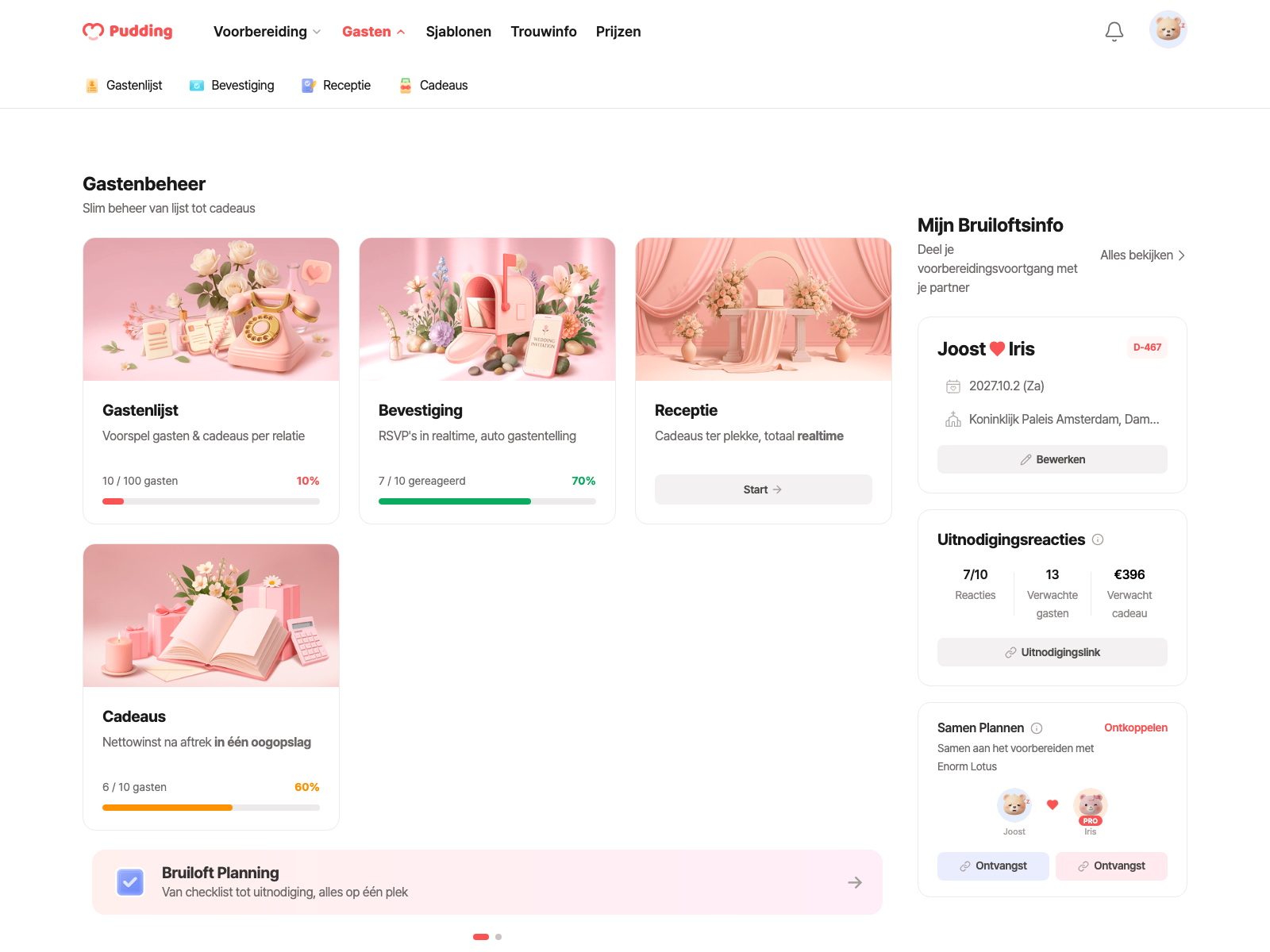The height and width of the screenshot is (952, 1270).
Task: Click Iris's pink Ontvangst button
Action: [1111, 866]
